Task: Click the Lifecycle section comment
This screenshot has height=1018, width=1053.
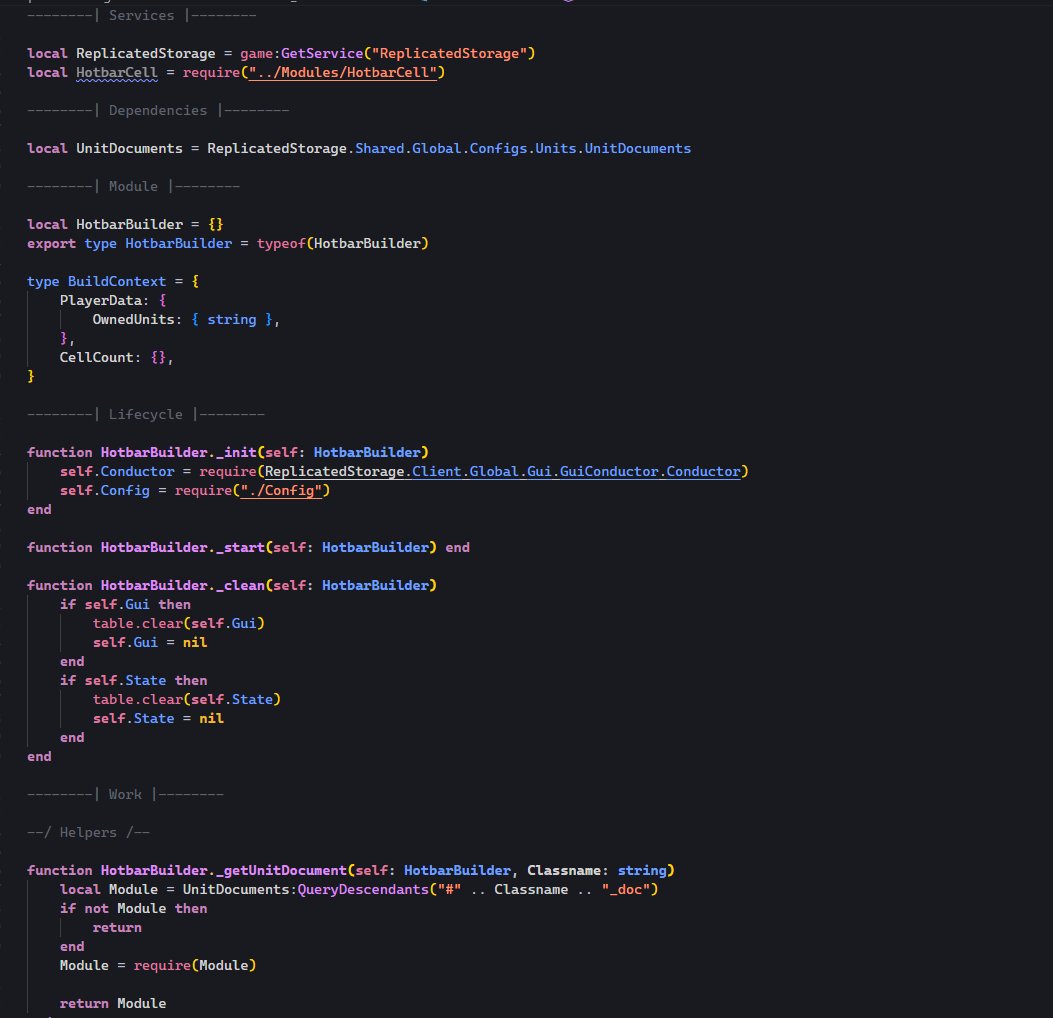Action: point(146,415)
